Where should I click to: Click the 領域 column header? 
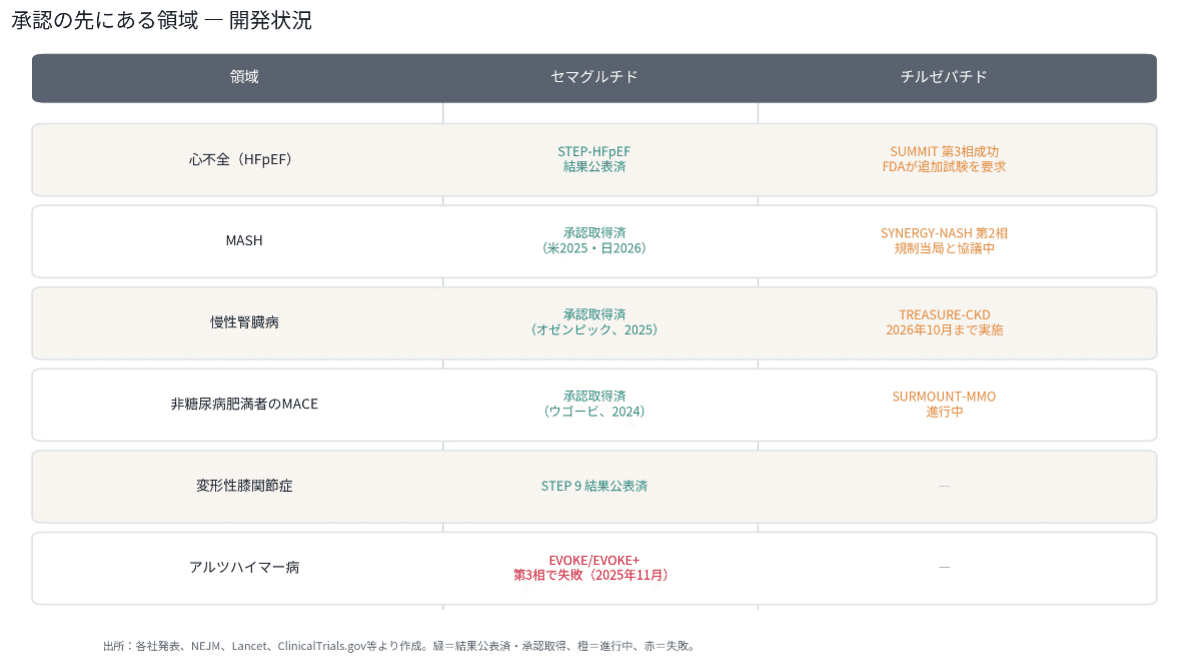pos(245,77)
